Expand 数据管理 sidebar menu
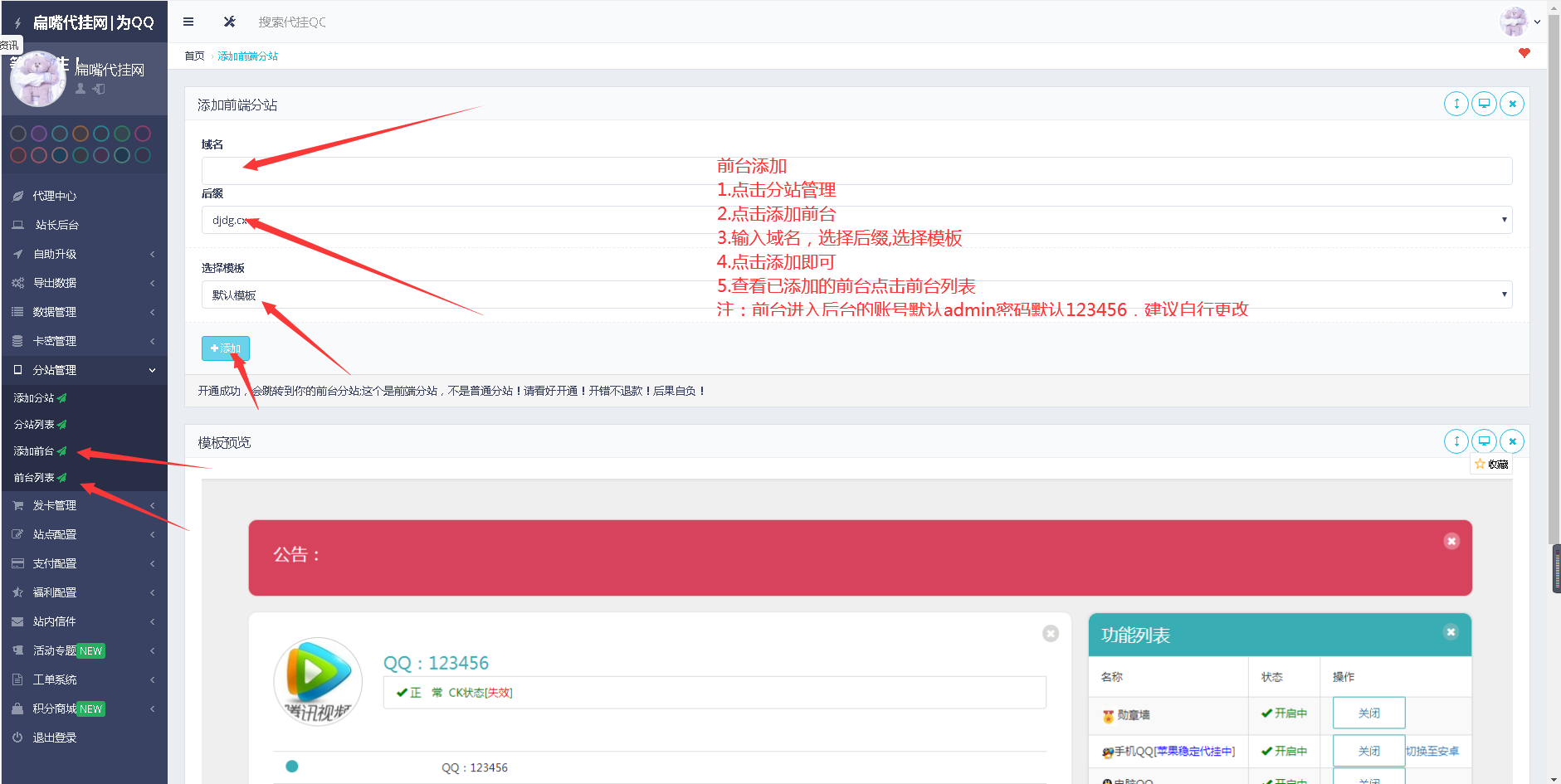The image size is (1561, 784). [84, 312]
